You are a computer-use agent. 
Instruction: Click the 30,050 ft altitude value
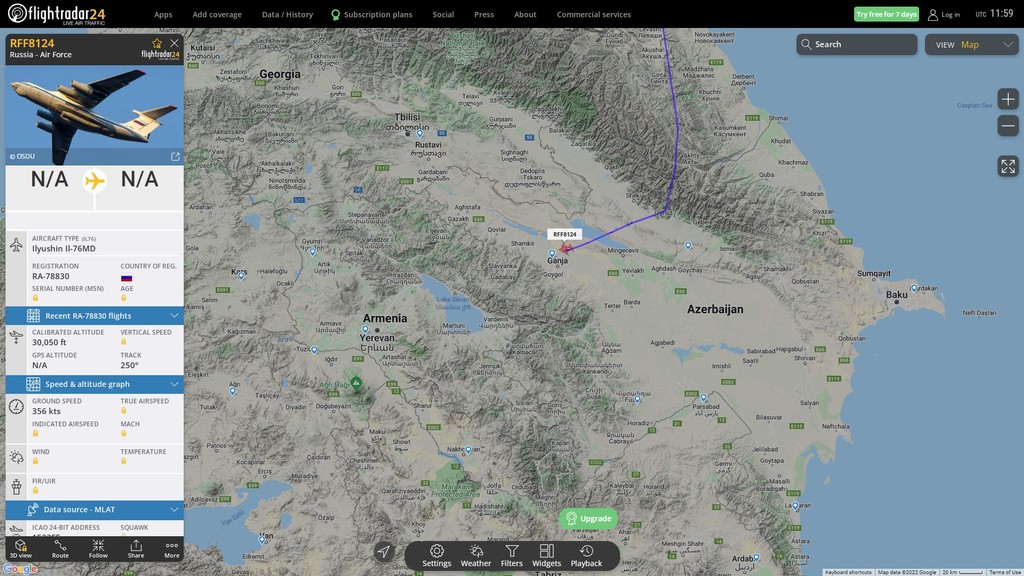(x=49, y=342)
